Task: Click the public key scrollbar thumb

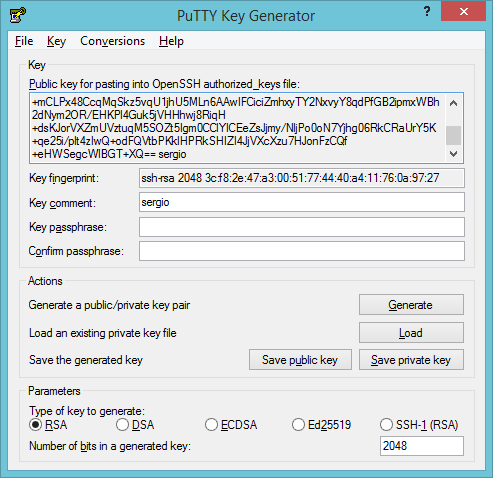Action: (x=453, y=135)
